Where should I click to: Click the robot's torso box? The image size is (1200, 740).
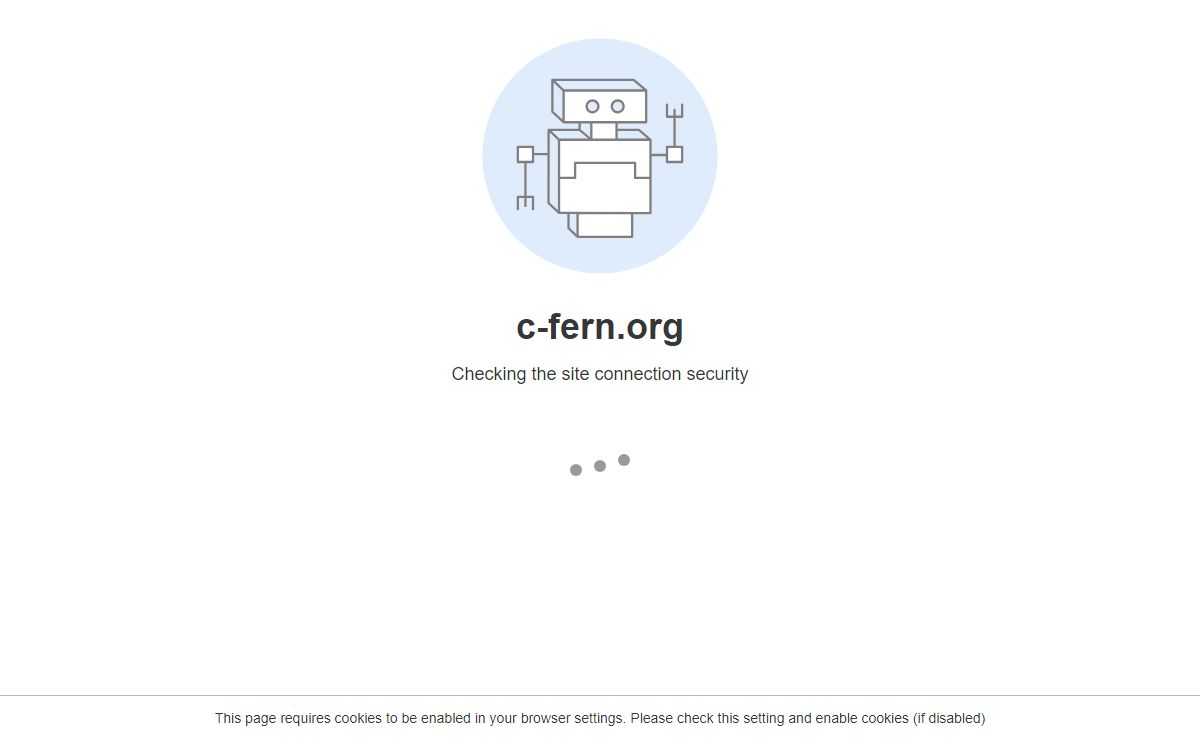[600, 171]
